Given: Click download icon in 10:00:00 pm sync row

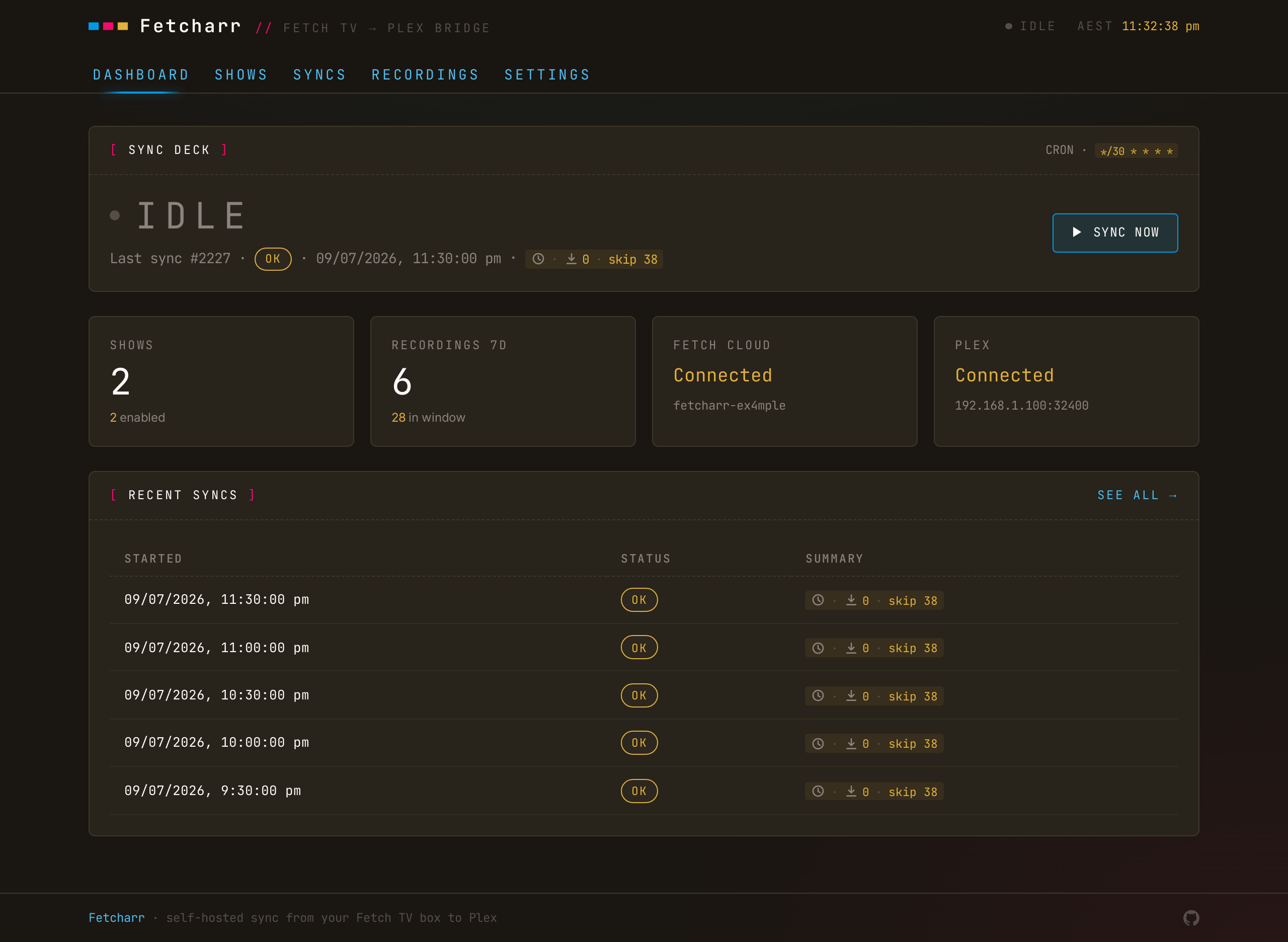Looking at the screenshot, I should [x=851, y=743].
